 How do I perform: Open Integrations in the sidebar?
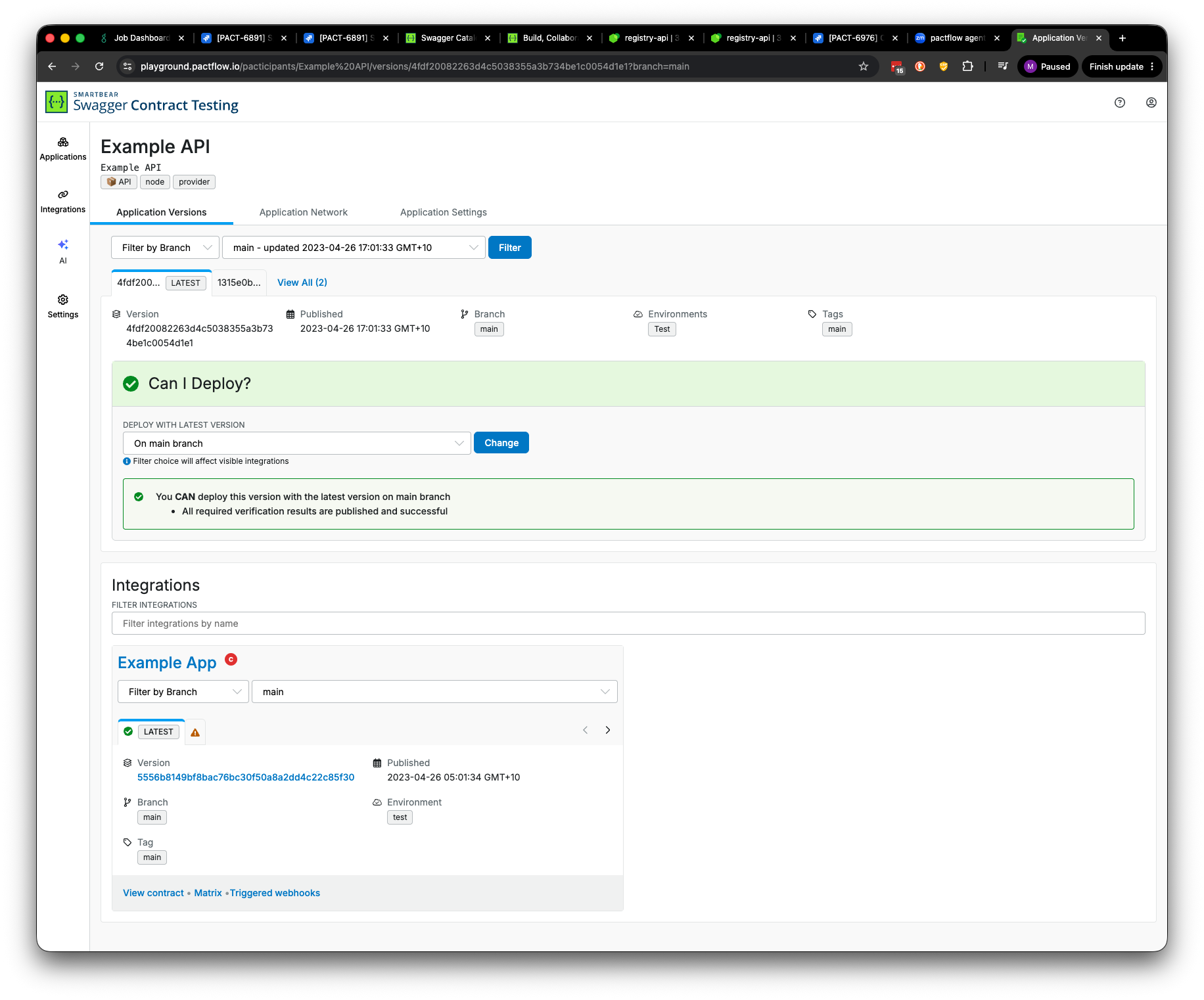click(x=63, y=202)
